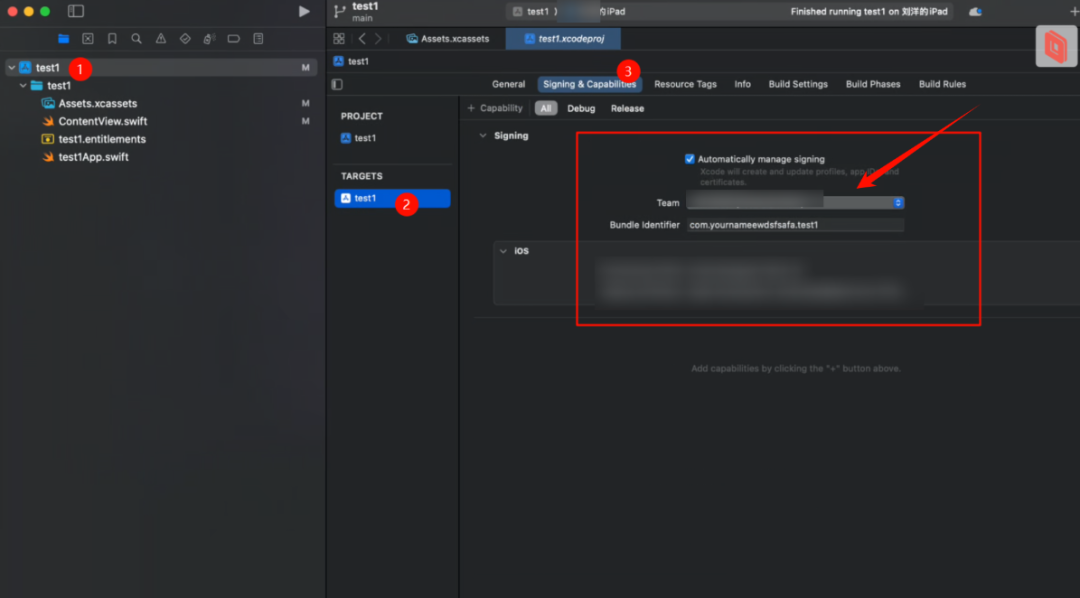
Task: Open the General tab
Action: coord(508,84)
